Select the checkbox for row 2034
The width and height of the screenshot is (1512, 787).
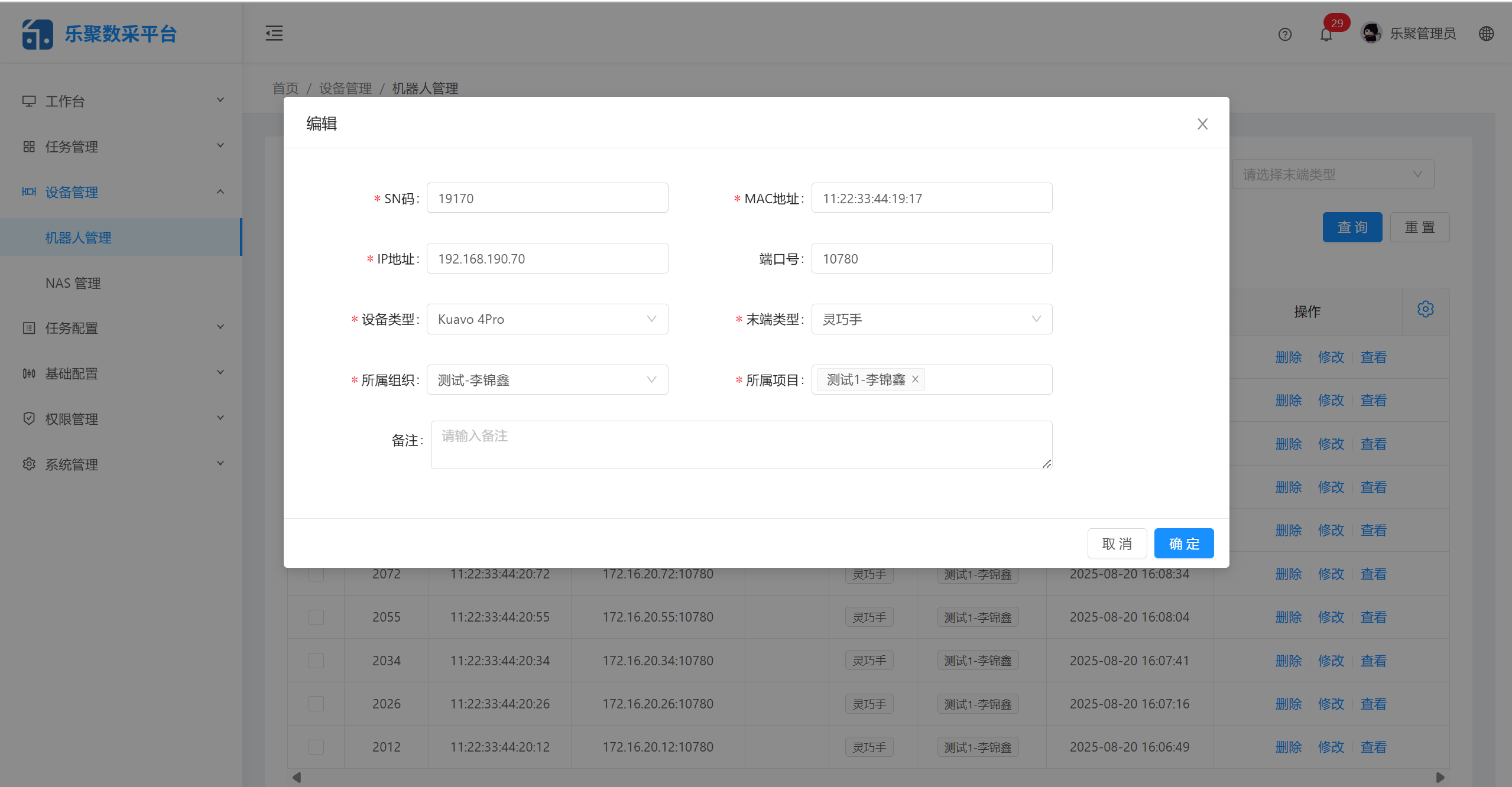316,661
